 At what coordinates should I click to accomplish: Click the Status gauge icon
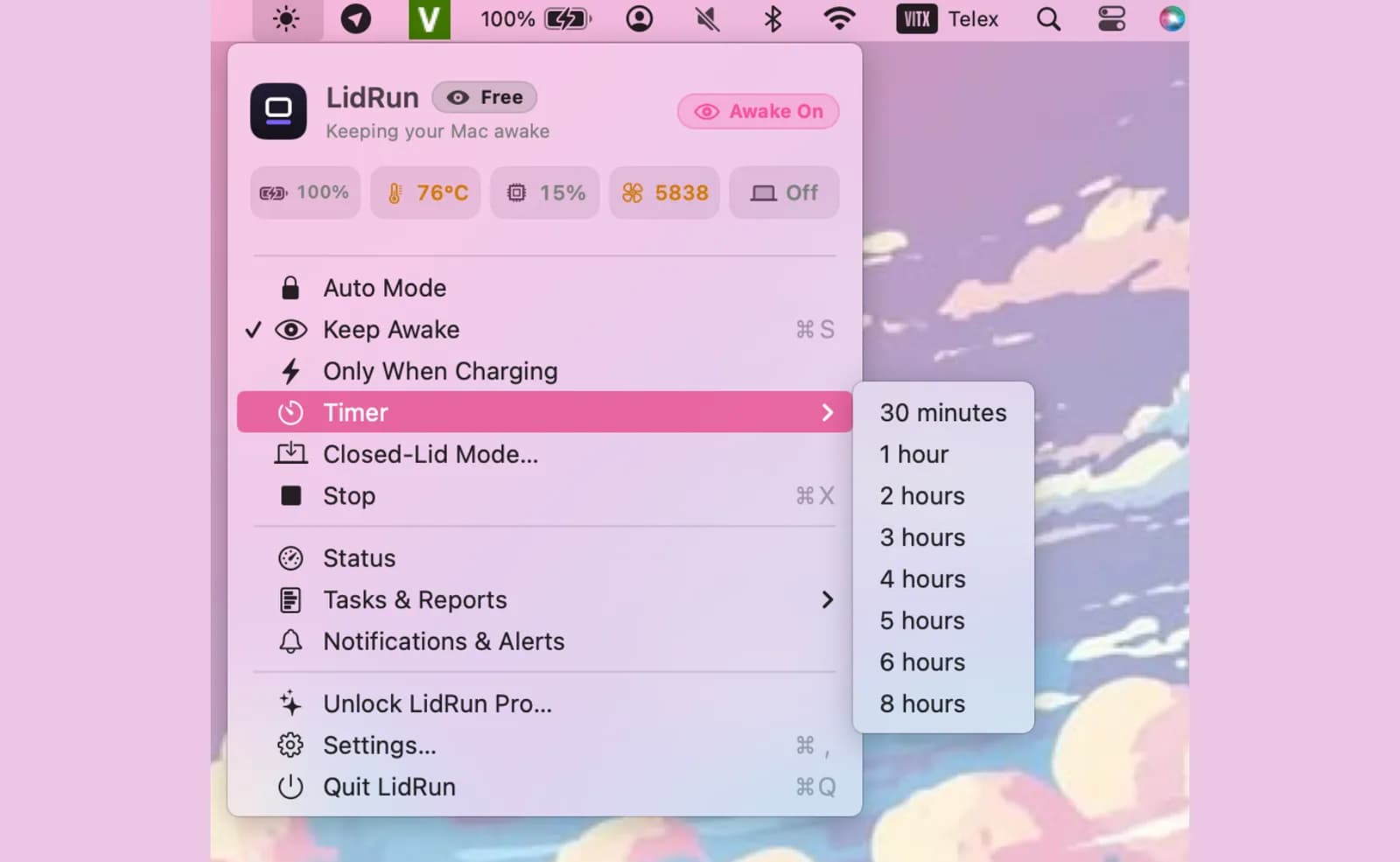click(x=290, y=558)
